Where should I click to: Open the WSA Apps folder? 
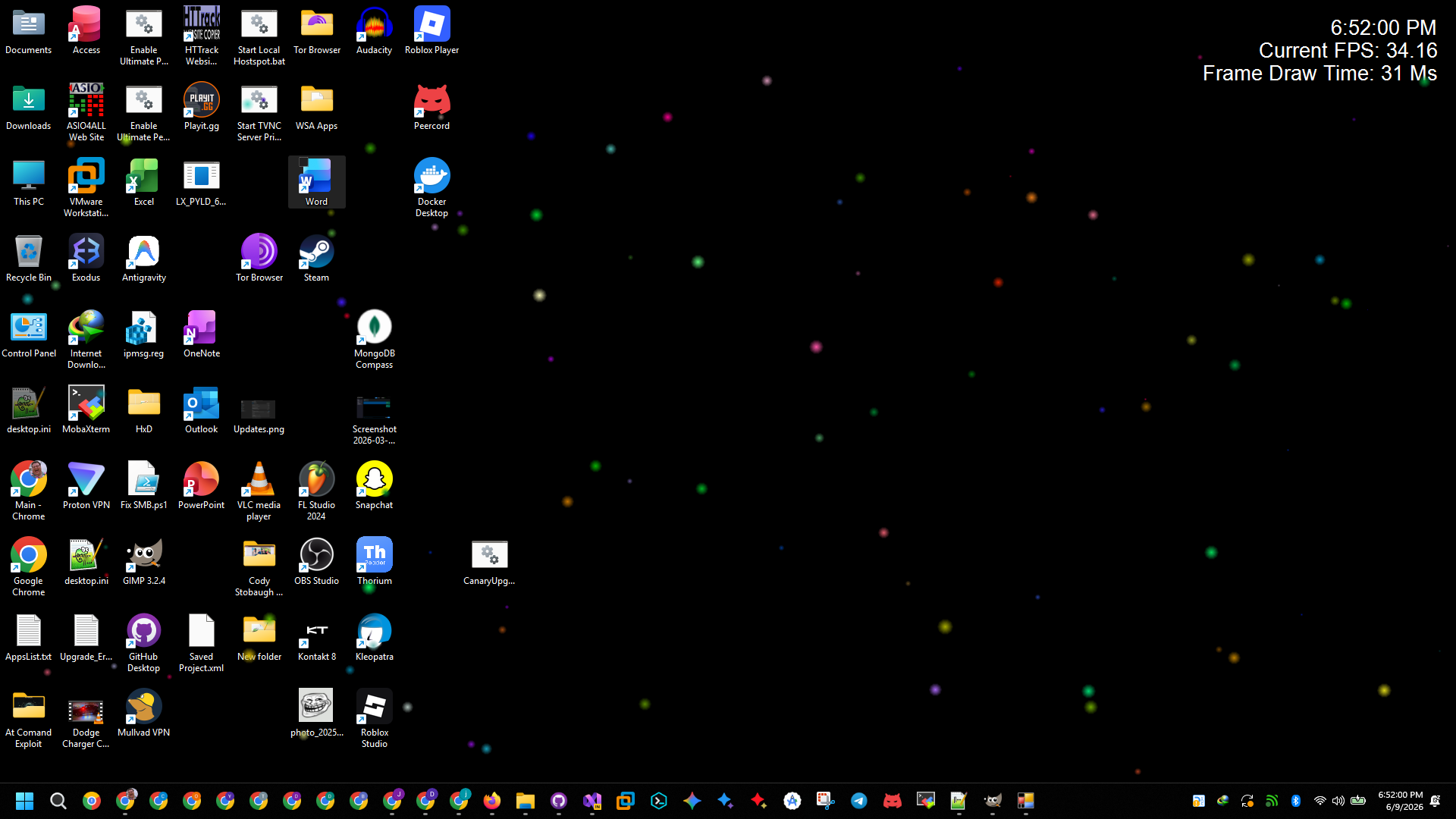pos(316,106)
